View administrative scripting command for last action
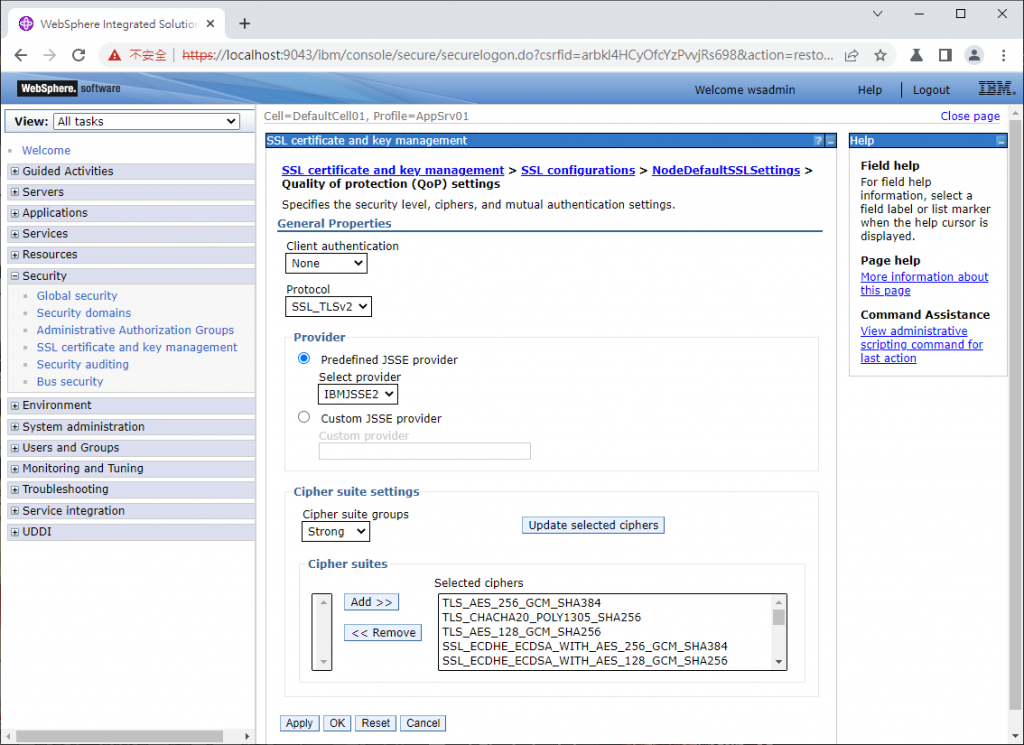The image size is (1024, 745). tap(921, 345)
